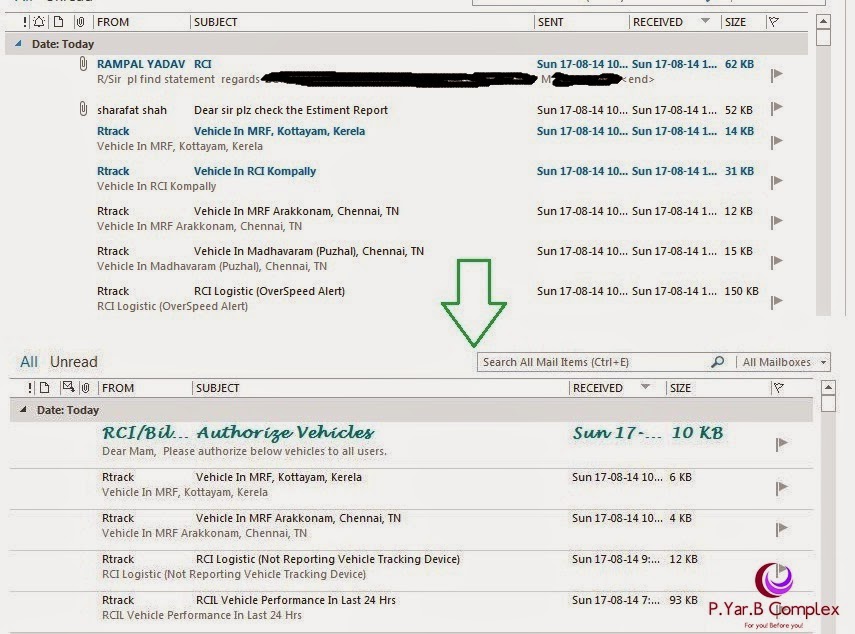855x634 pixels.
Task: Open the All Mailboxes dropdown
Action: pyautogui.click(x=786, y=362)
